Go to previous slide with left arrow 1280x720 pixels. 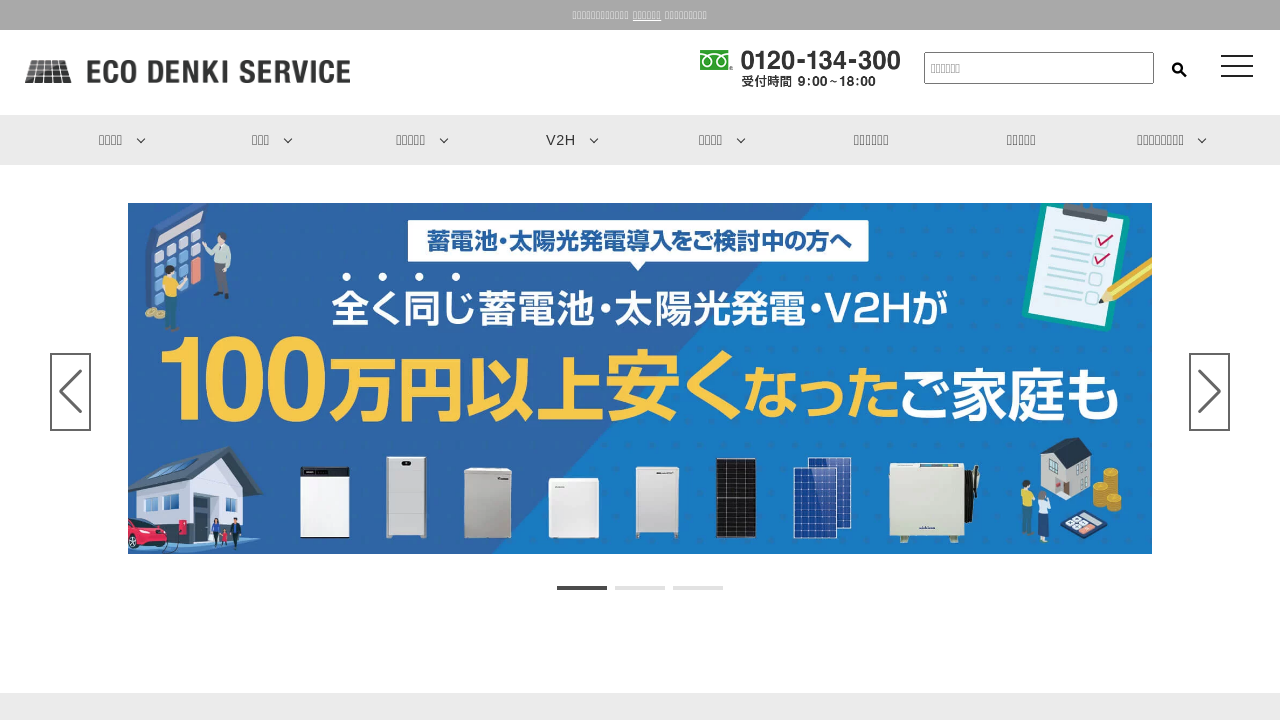(x=70, y=392)
